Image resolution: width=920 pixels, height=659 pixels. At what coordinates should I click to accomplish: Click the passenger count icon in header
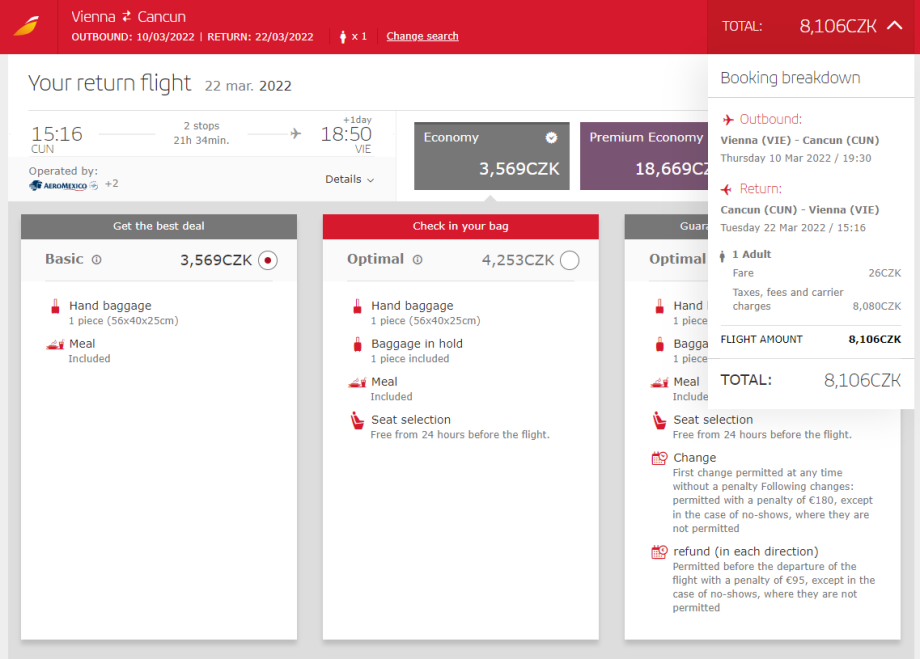click(343, 37)
